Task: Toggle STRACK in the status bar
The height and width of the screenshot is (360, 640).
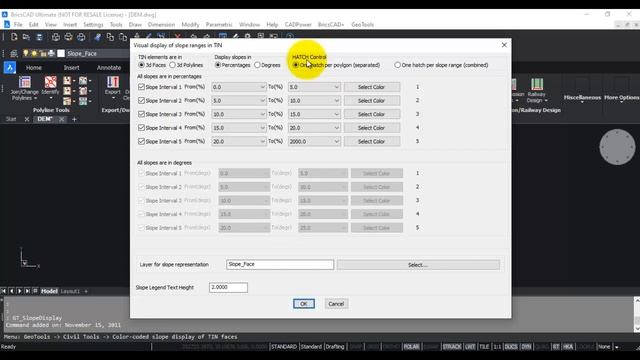Action: (452, 347)
